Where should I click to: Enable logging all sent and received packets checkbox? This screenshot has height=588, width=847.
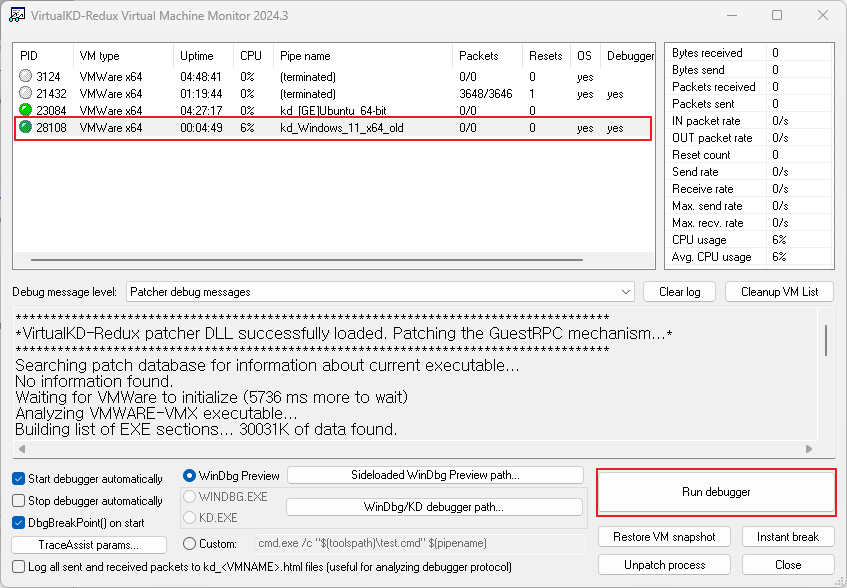[x=18, y=567]
